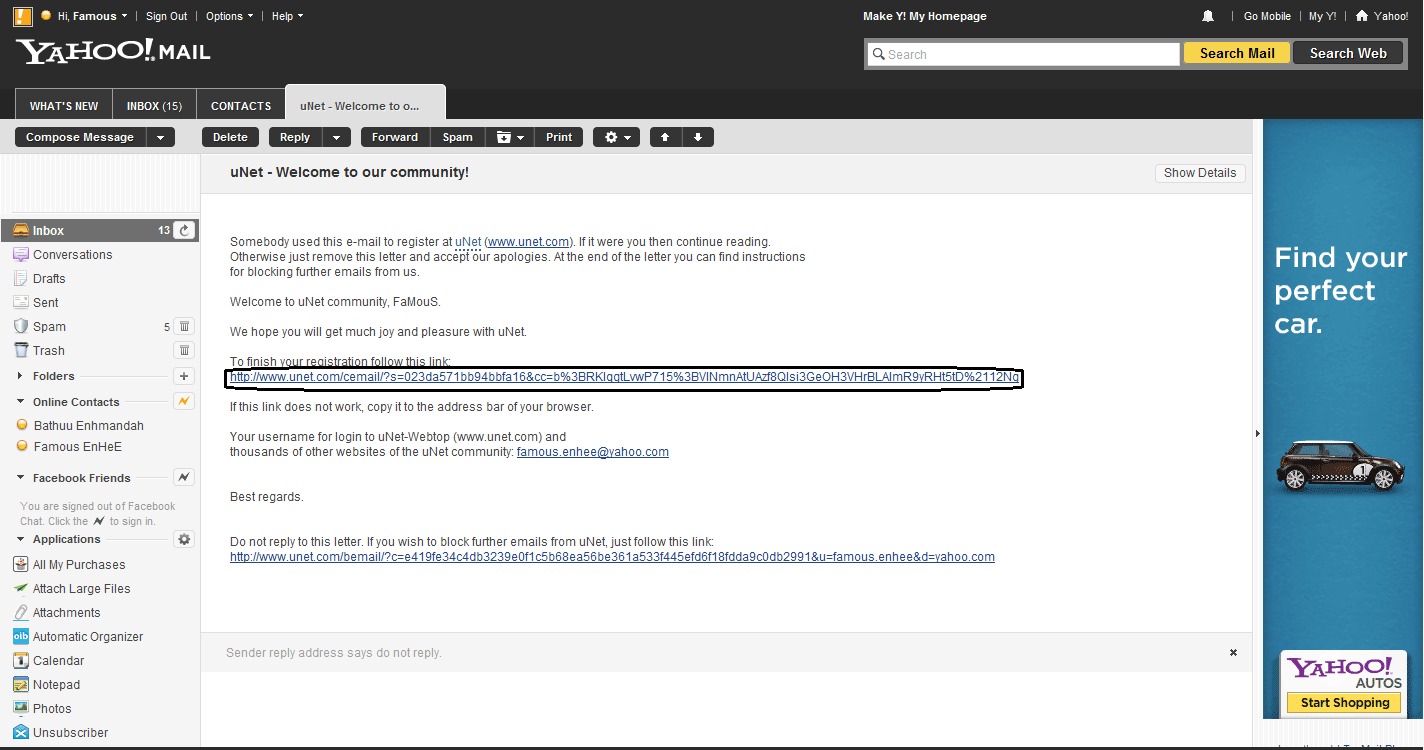Viewport: 1424px width, 750px height.
Task: Click Facebook Friends sign-in icon
Action: (184, 477)
